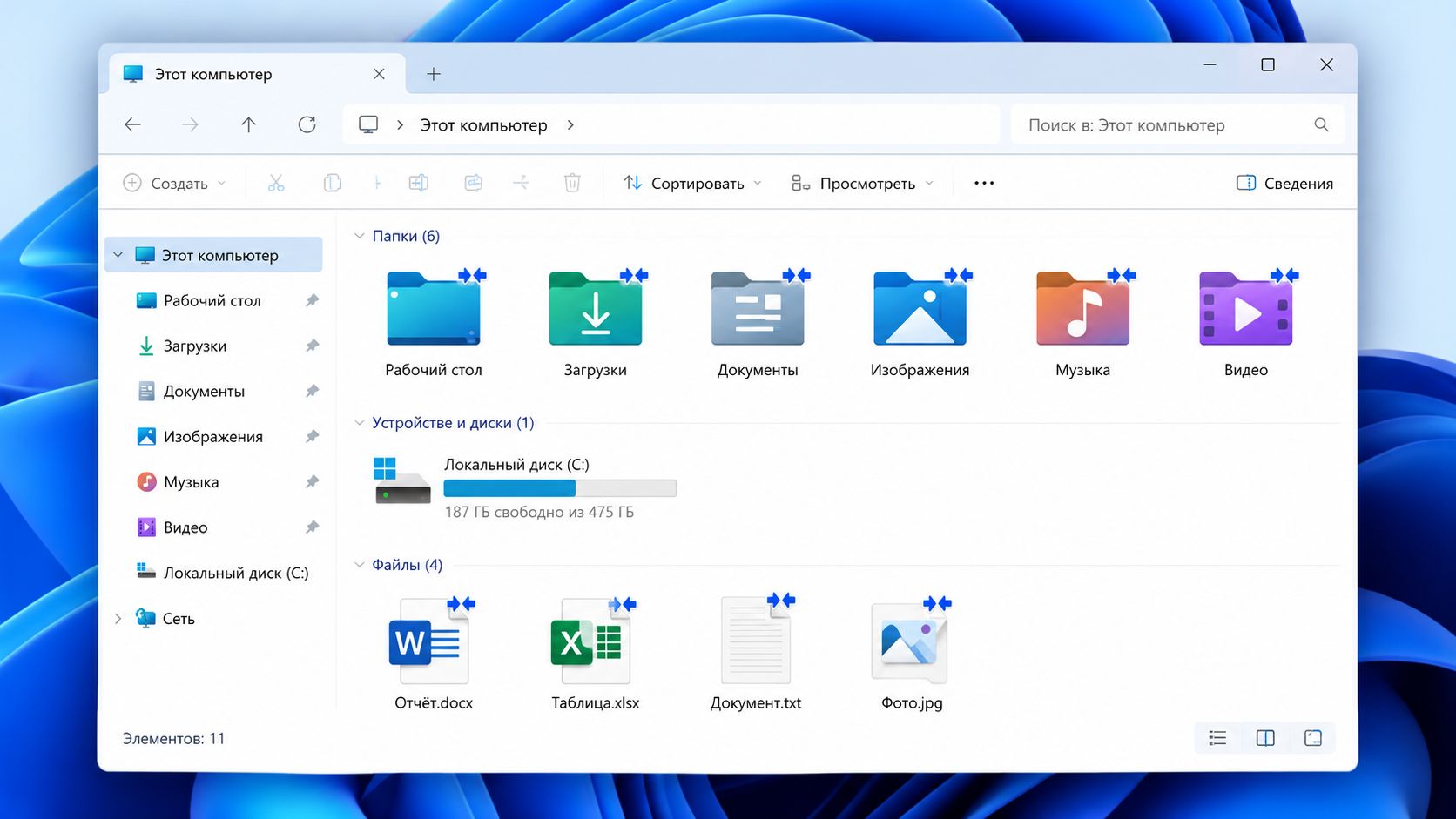
Task: Expand the Сеть tree node
Action: click(x=118, y=619)
